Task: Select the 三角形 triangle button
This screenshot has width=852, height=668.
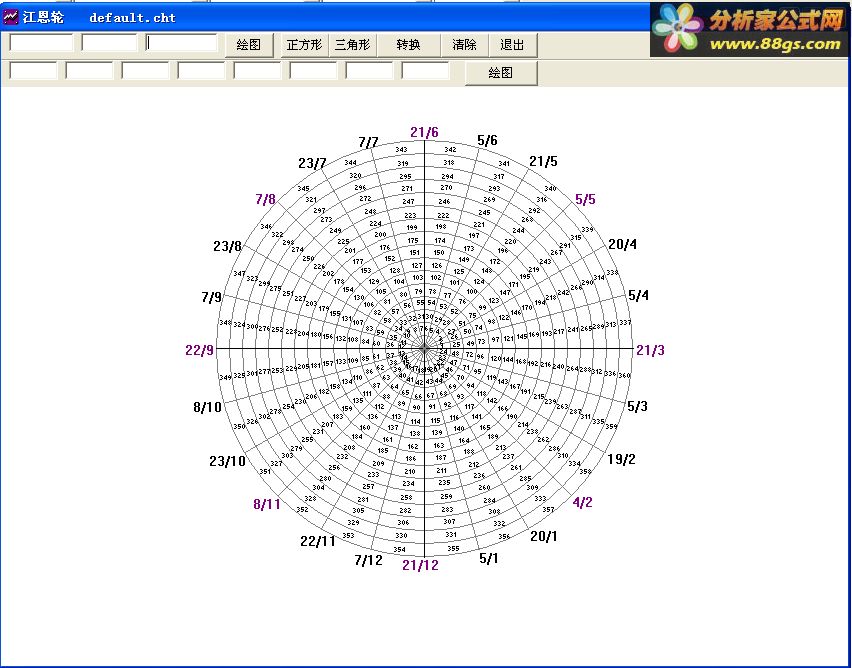Action: [x=352, y=45]
